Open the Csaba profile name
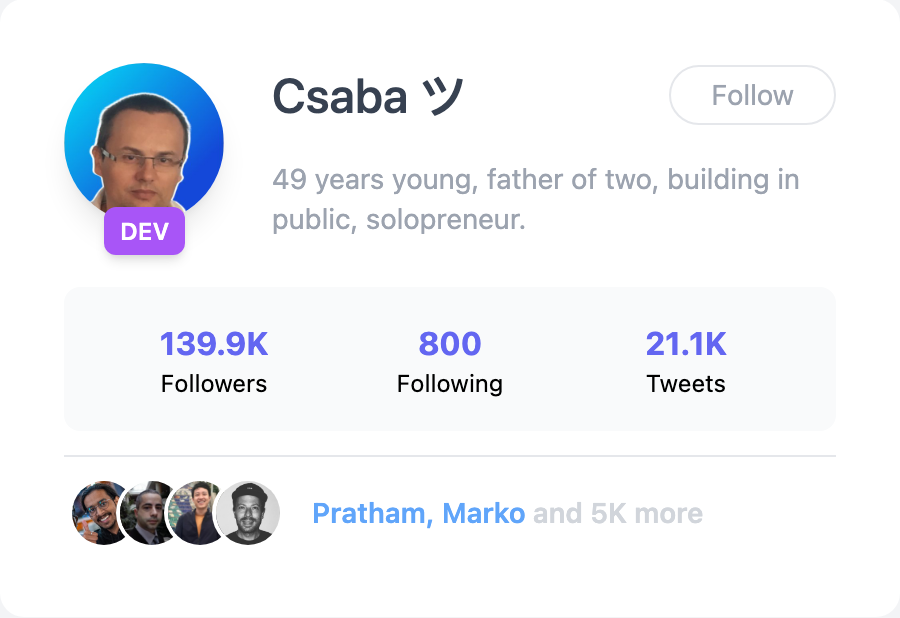900x618 pixels. [x=339, y=97]
